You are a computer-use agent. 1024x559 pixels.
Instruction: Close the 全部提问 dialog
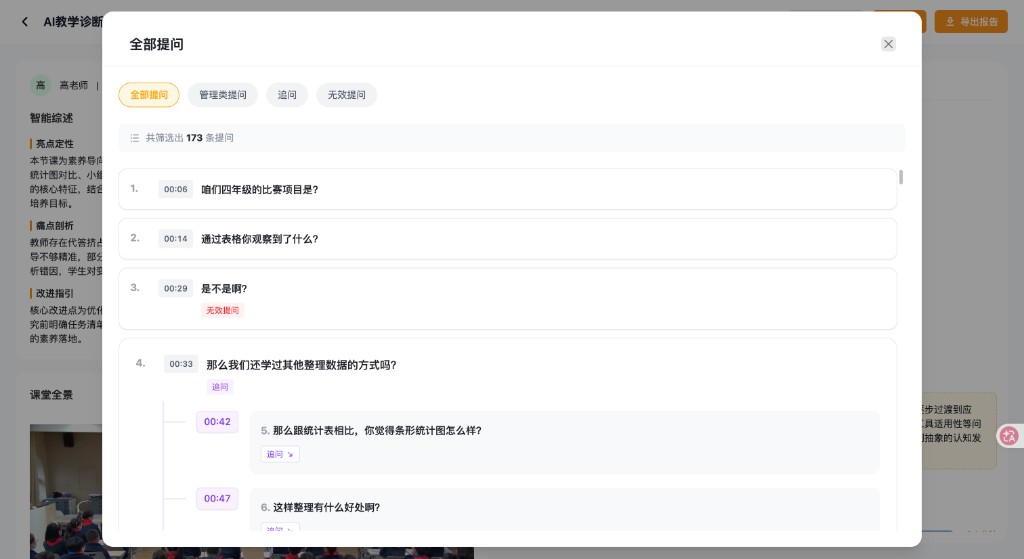888,44
